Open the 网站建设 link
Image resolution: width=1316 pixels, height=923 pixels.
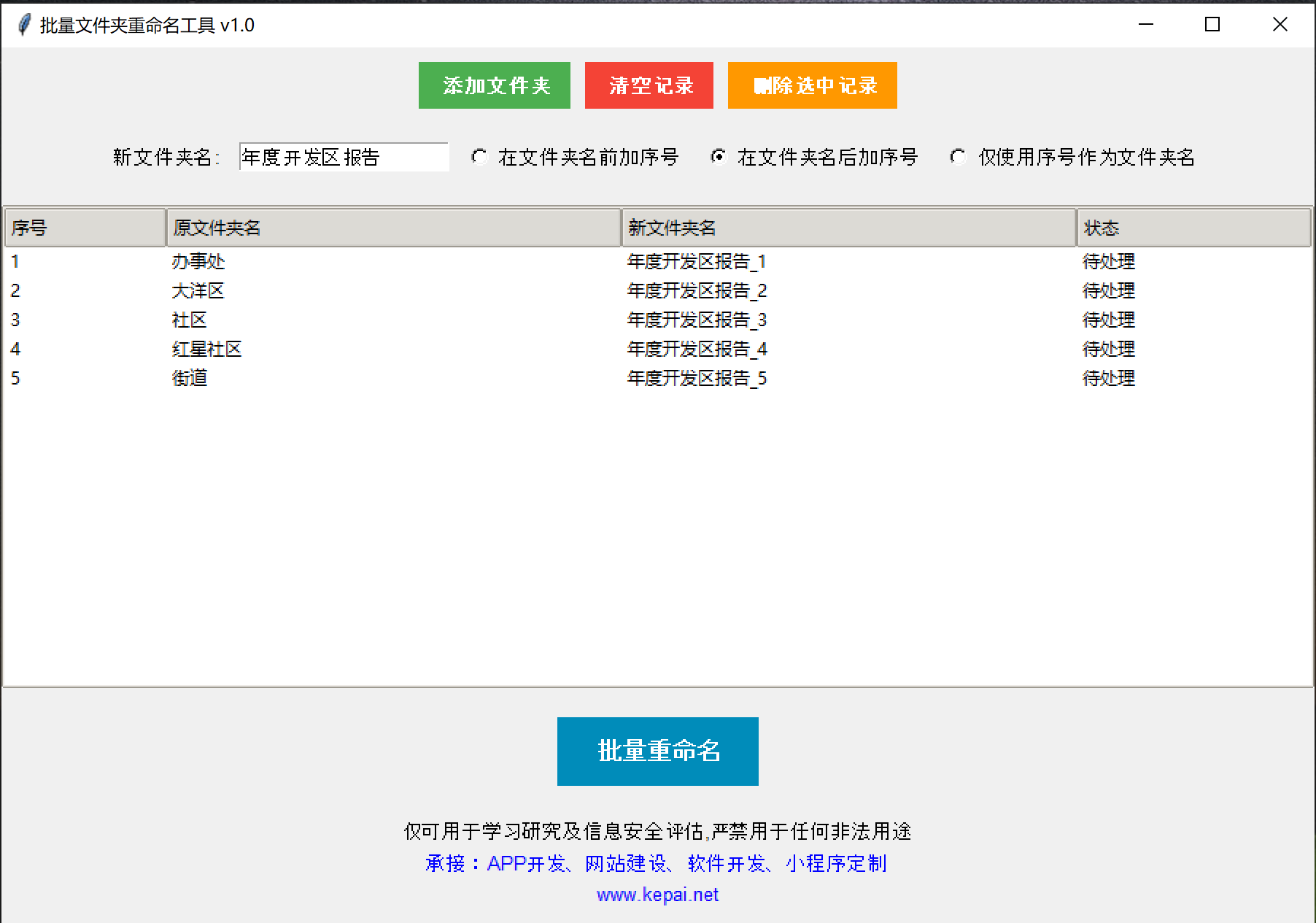click(x=626, y=863)
